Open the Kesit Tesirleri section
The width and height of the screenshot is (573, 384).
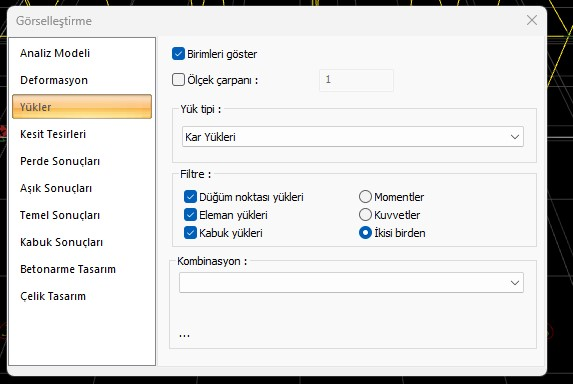tap(82, 134)
